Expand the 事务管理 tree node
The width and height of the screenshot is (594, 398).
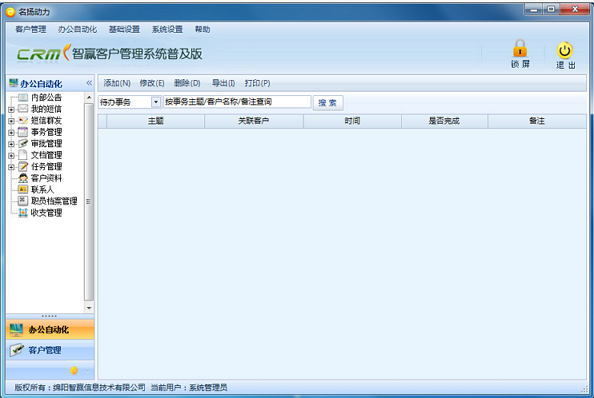click(x=11, y=133)
